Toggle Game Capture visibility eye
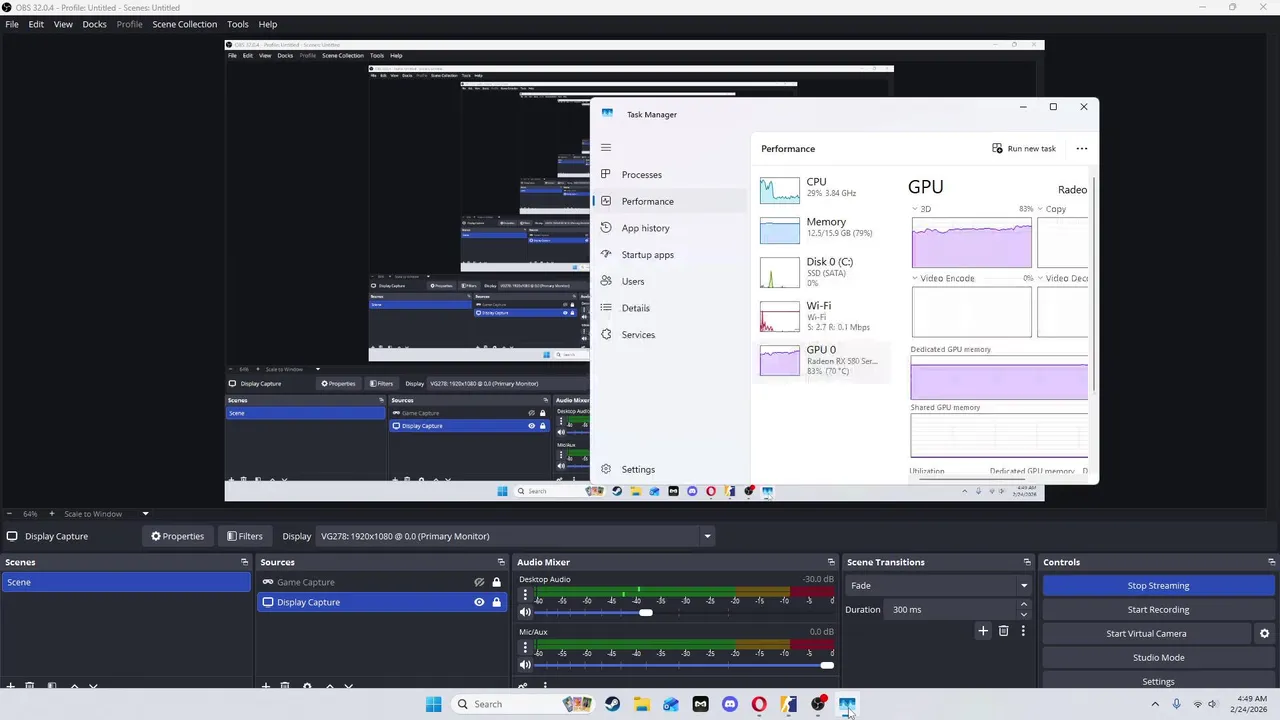The width and height of the screenshot is (1280, 720). tap(479, 582)
